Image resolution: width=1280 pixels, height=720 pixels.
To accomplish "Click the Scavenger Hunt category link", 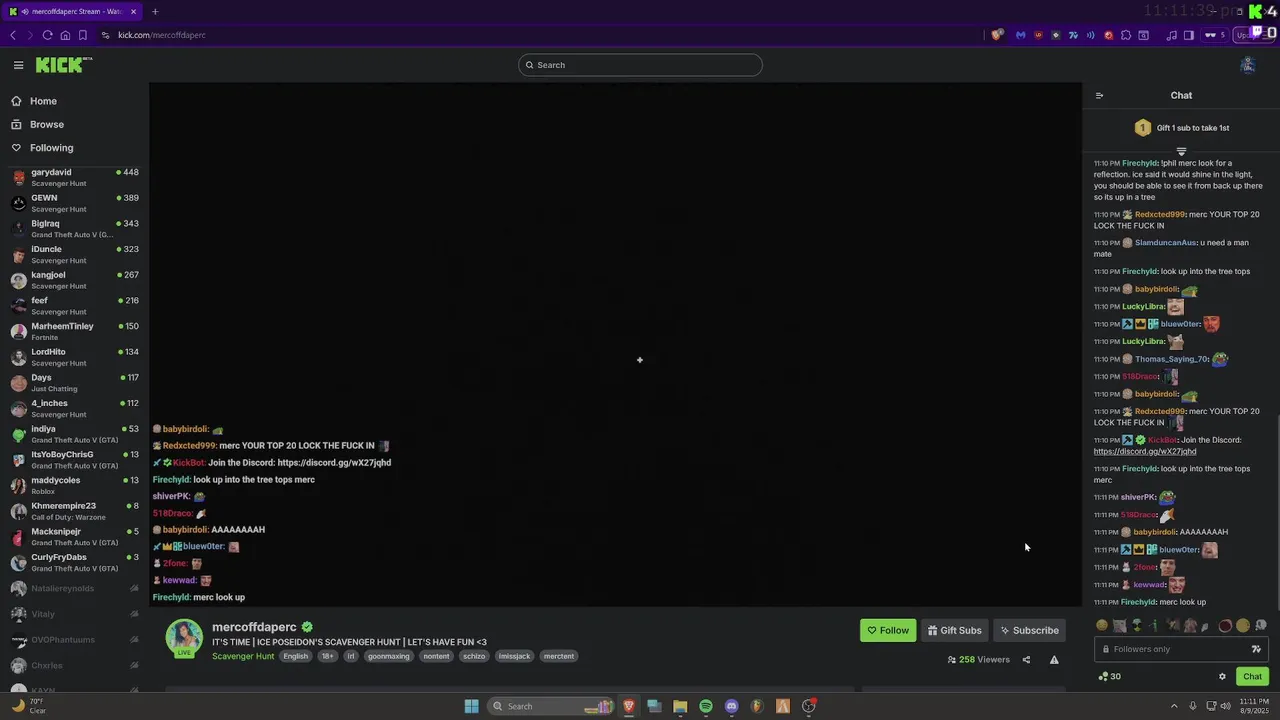I will click(x=243, y=656).
